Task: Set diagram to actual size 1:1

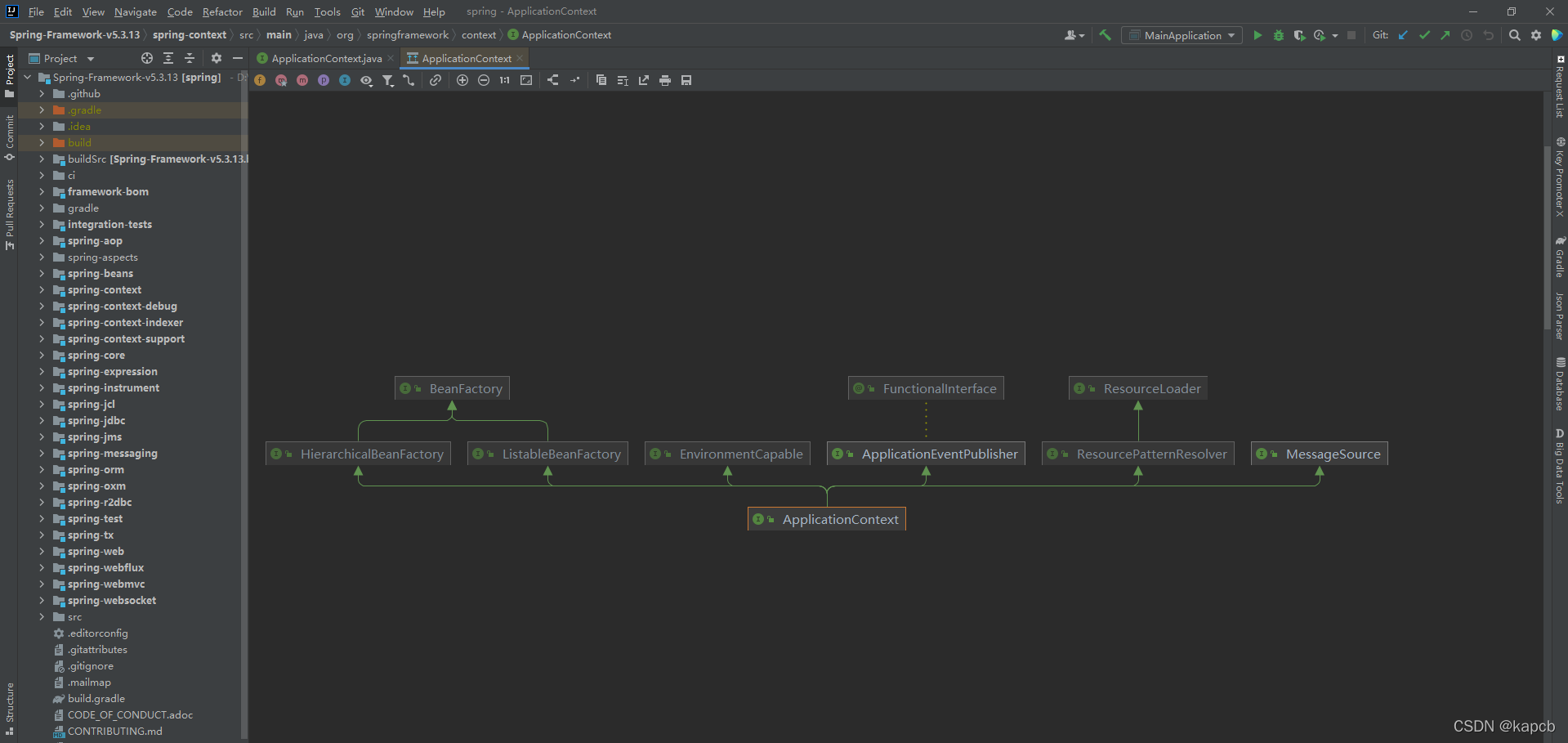Action: [505, 80]
